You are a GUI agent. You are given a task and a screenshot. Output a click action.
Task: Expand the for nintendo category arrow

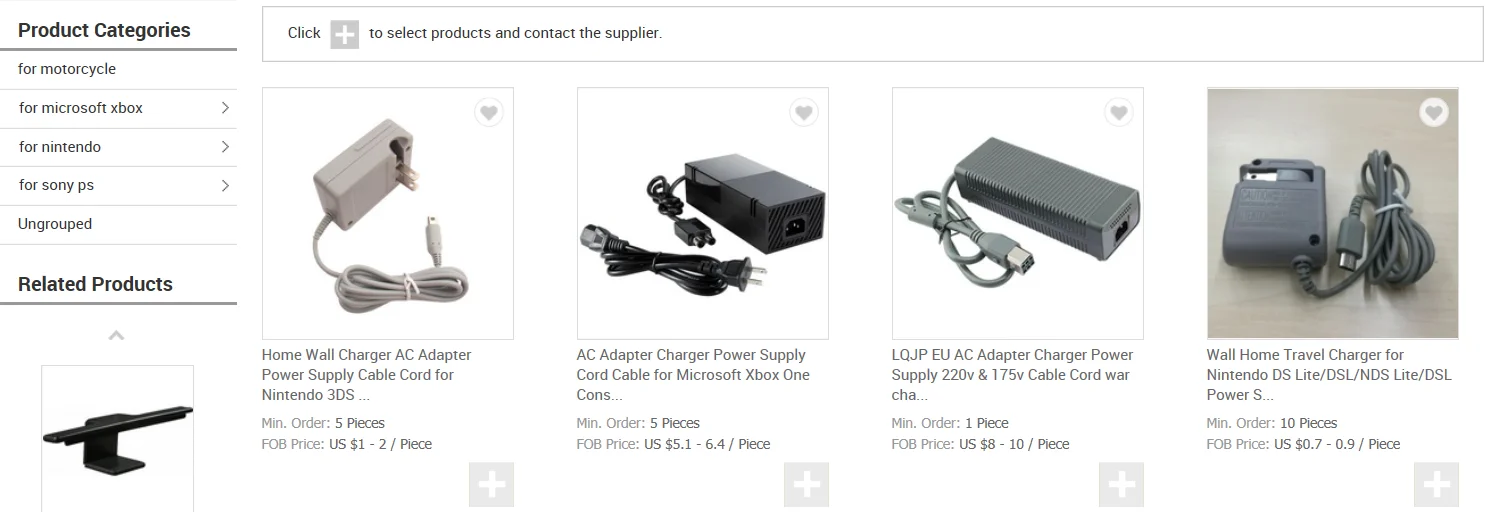[225, 147]
